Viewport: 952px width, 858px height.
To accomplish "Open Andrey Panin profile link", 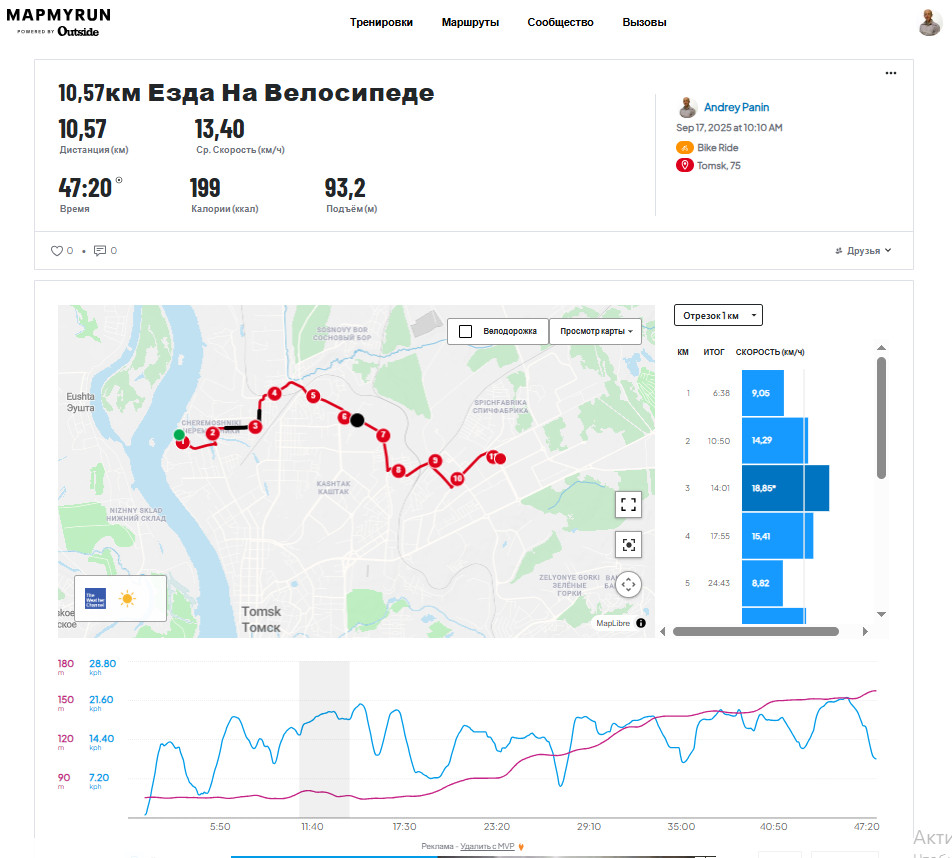I will point(736,107).
